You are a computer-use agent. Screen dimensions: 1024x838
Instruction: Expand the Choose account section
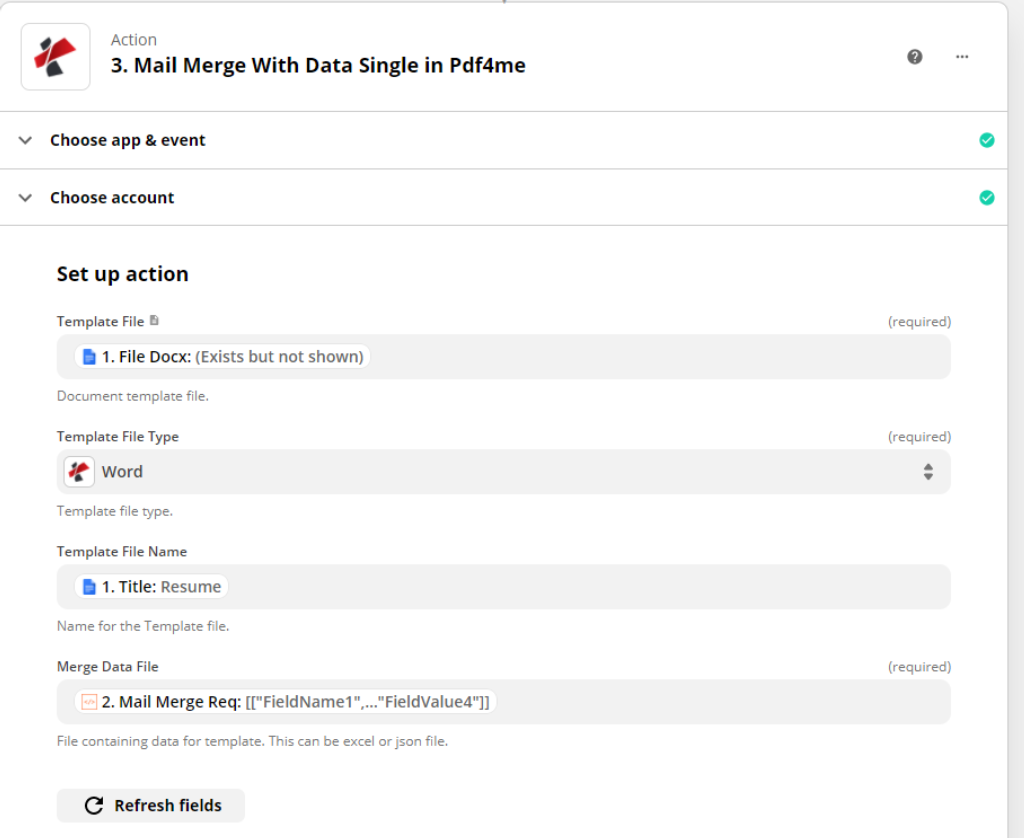26,198
